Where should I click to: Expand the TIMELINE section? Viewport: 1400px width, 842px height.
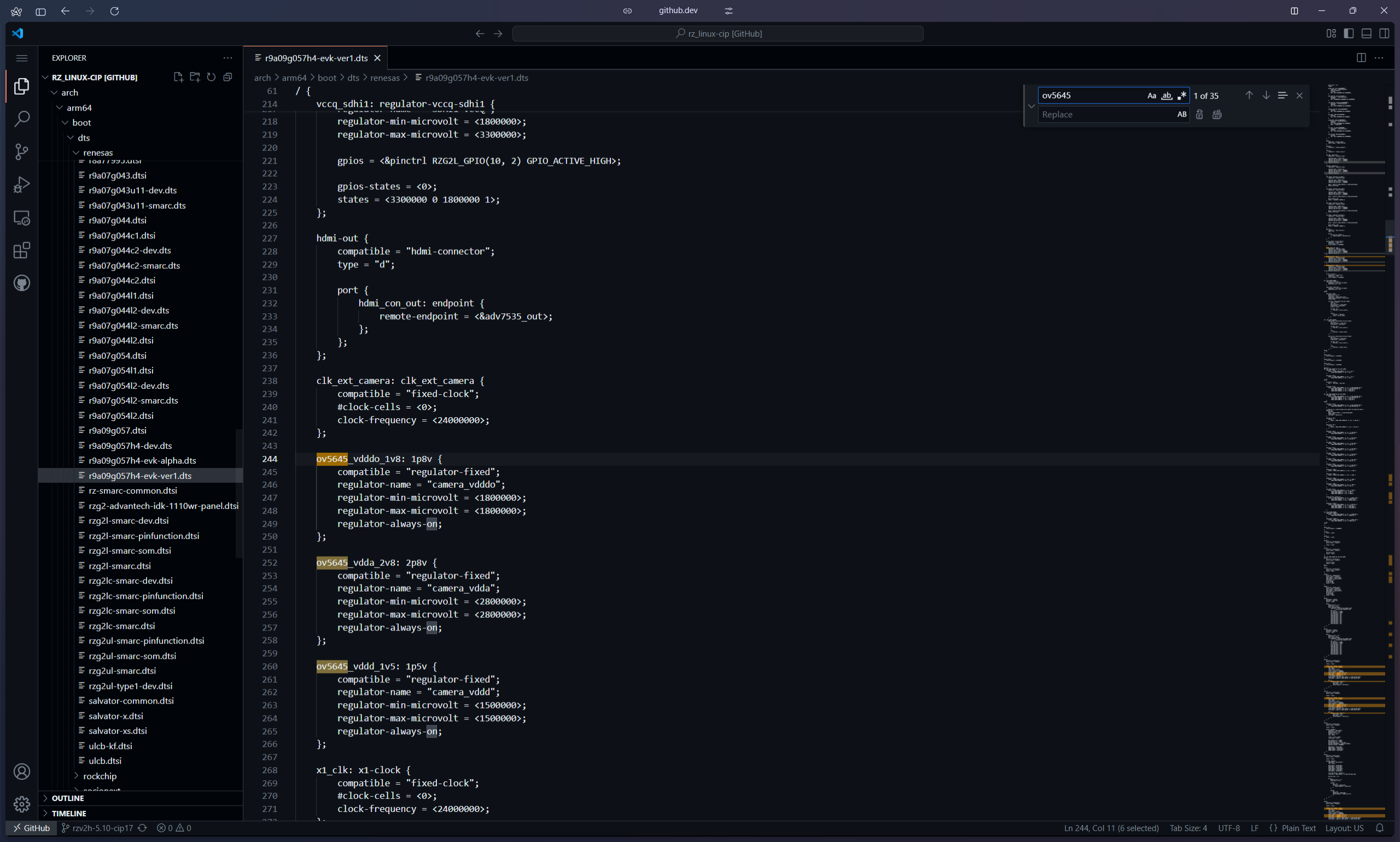tap(69, 813)
